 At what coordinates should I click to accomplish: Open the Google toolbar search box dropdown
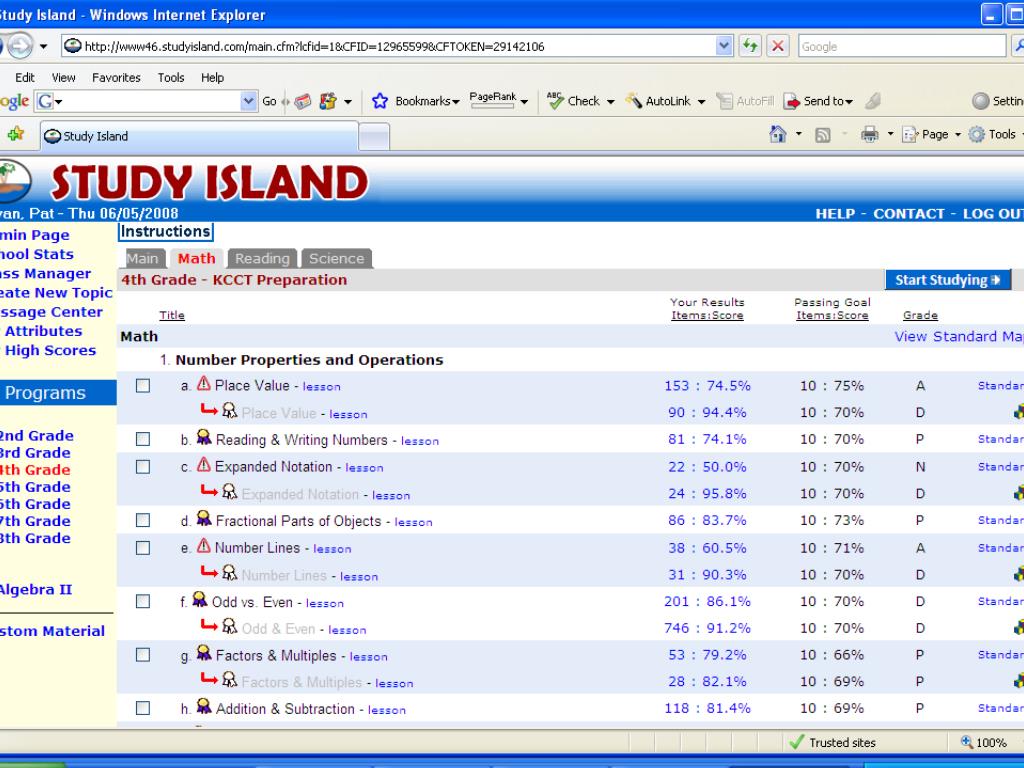(248, 101)
